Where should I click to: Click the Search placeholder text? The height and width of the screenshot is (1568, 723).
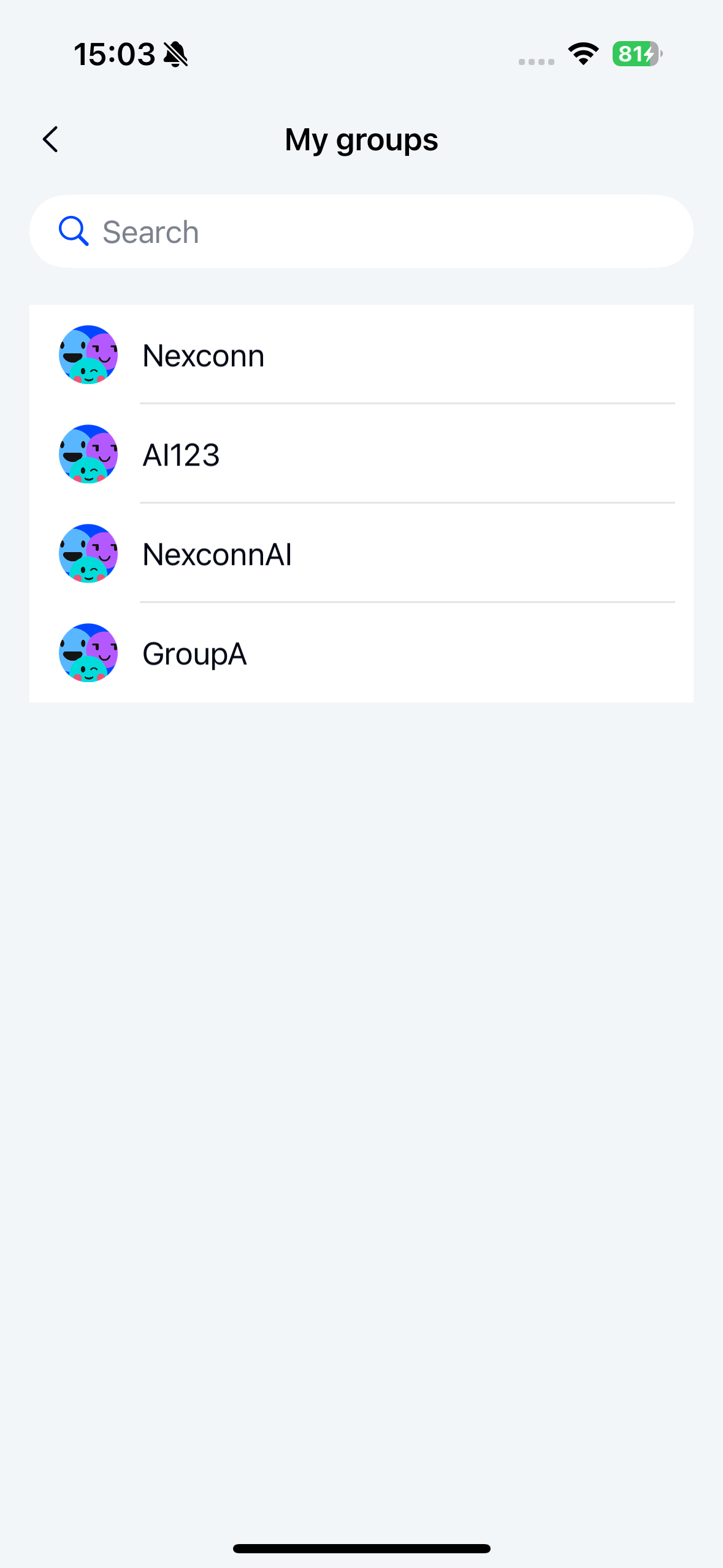[x=151, y=233]
